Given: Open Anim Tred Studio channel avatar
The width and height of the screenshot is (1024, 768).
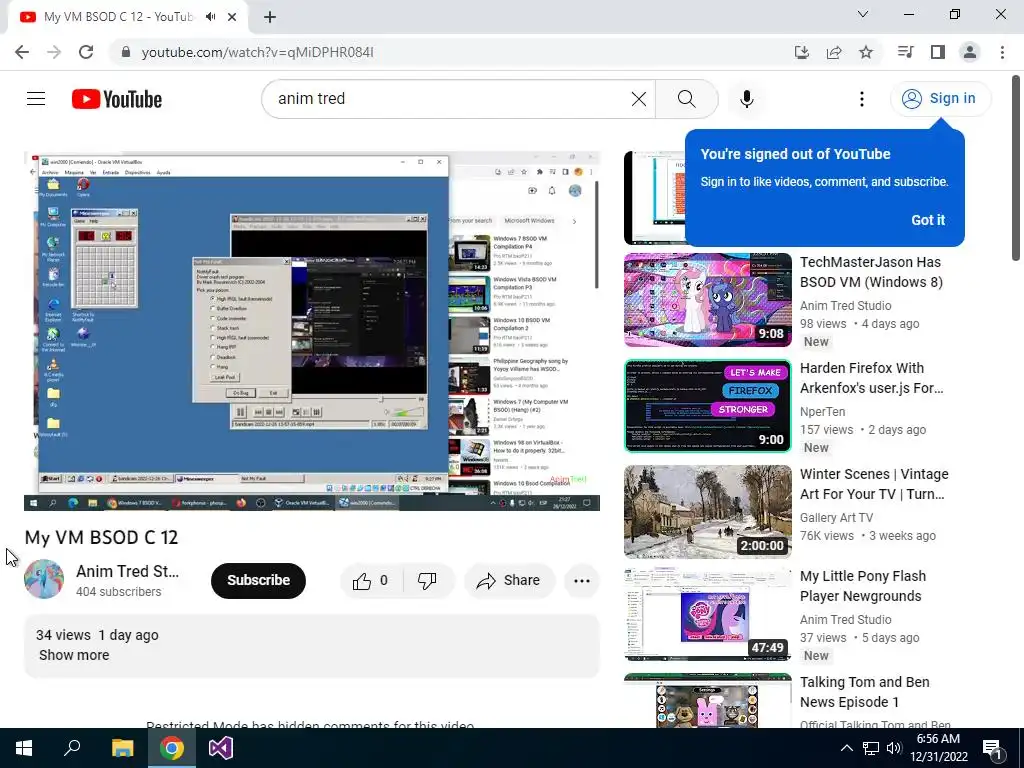Looking at the screenshot, I should coord(44,579).
